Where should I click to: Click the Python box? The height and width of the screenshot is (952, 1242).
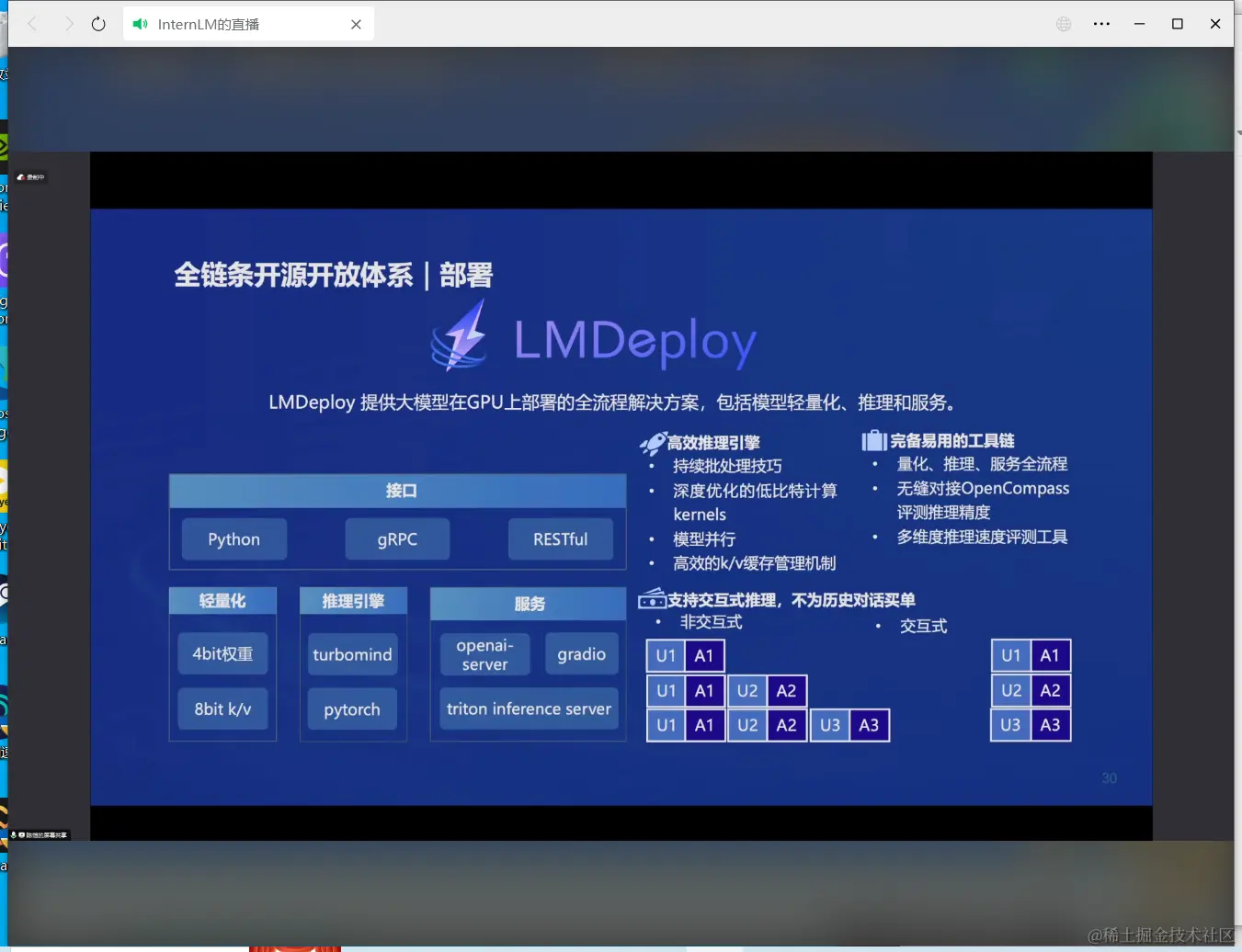point(234,539)
